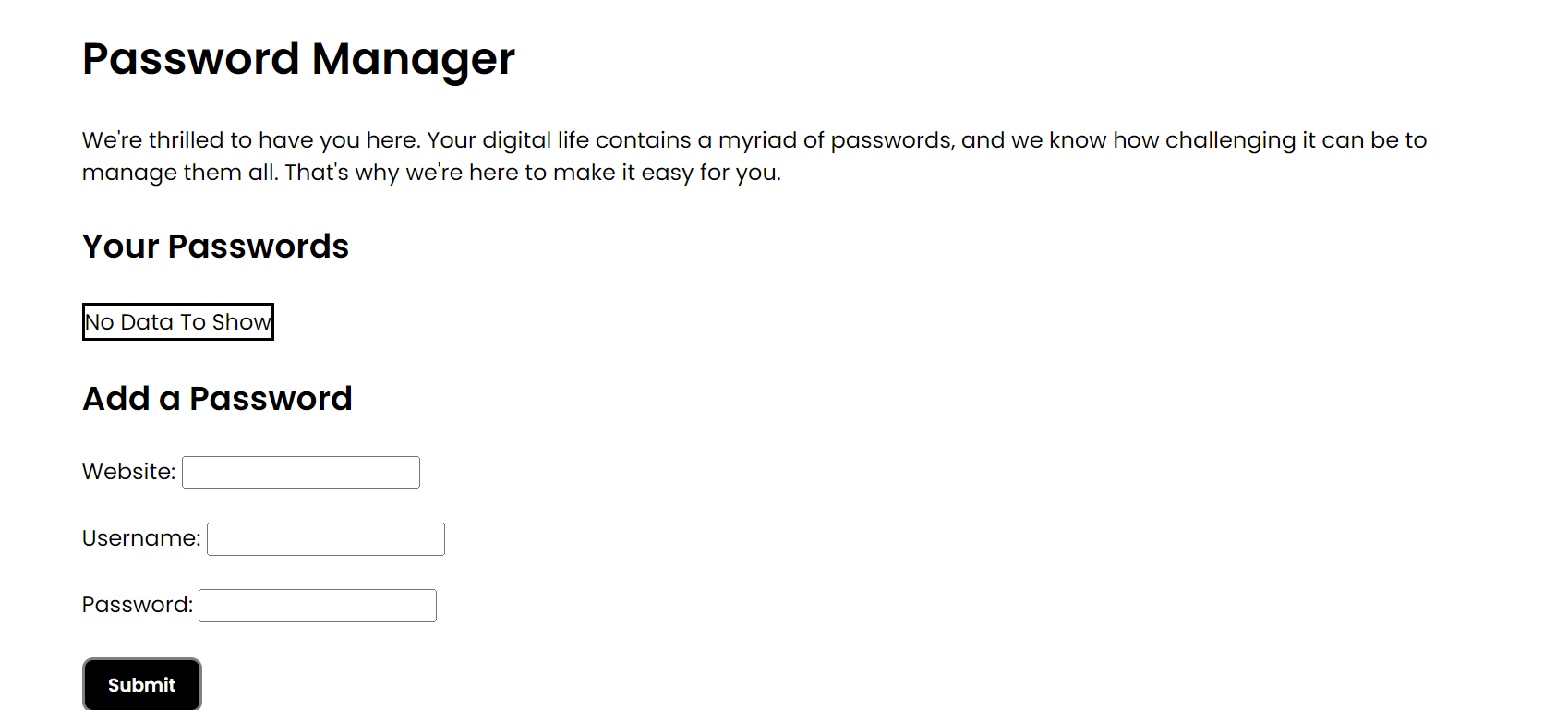Click the No Data To Show text
The image size is (1568, 710).
point(177,321)
